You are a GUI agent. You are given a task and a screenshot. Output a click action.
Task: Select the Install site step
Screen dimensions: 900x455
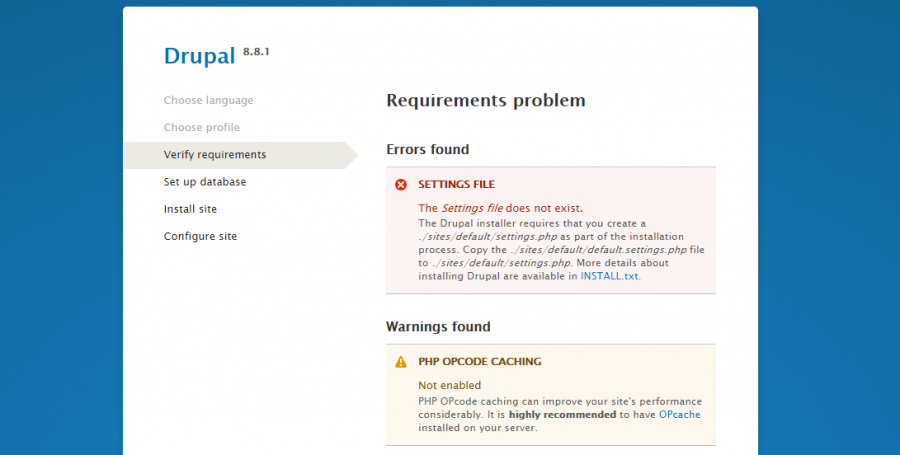pos(190,209)
